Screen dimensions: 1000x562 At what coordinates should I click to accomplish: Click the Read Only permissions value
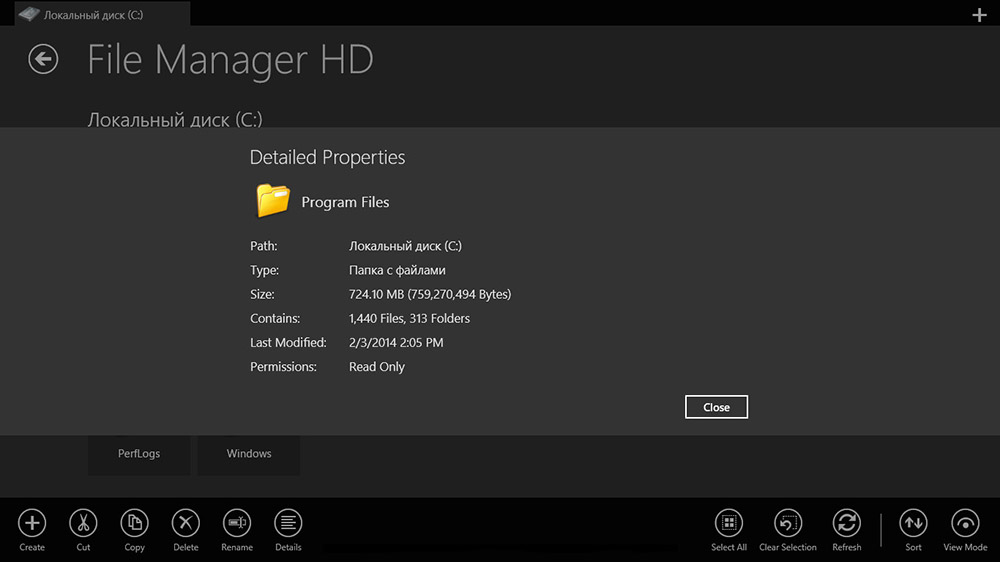click(377, 367)
